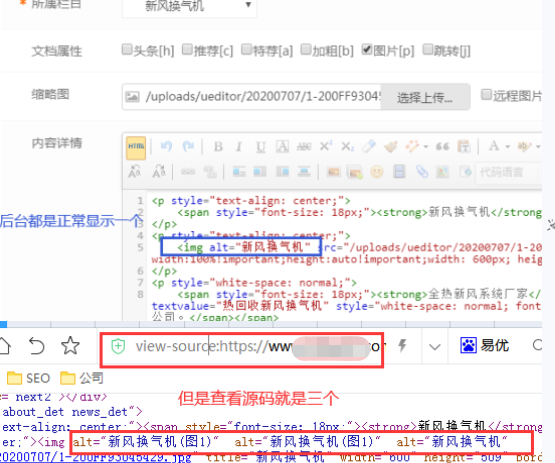555x463 pixels.
Task: Insert emoticon using the smiley icon
Action: pyautogui.click(x=377, y=172)
